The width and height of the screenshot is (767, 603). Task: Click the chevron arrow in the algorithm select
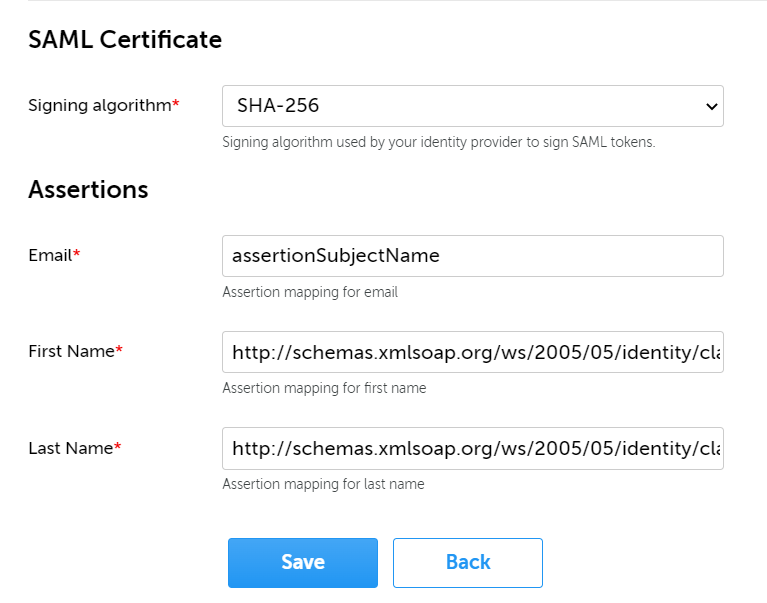pyautogui.click(x=711, y=106)
